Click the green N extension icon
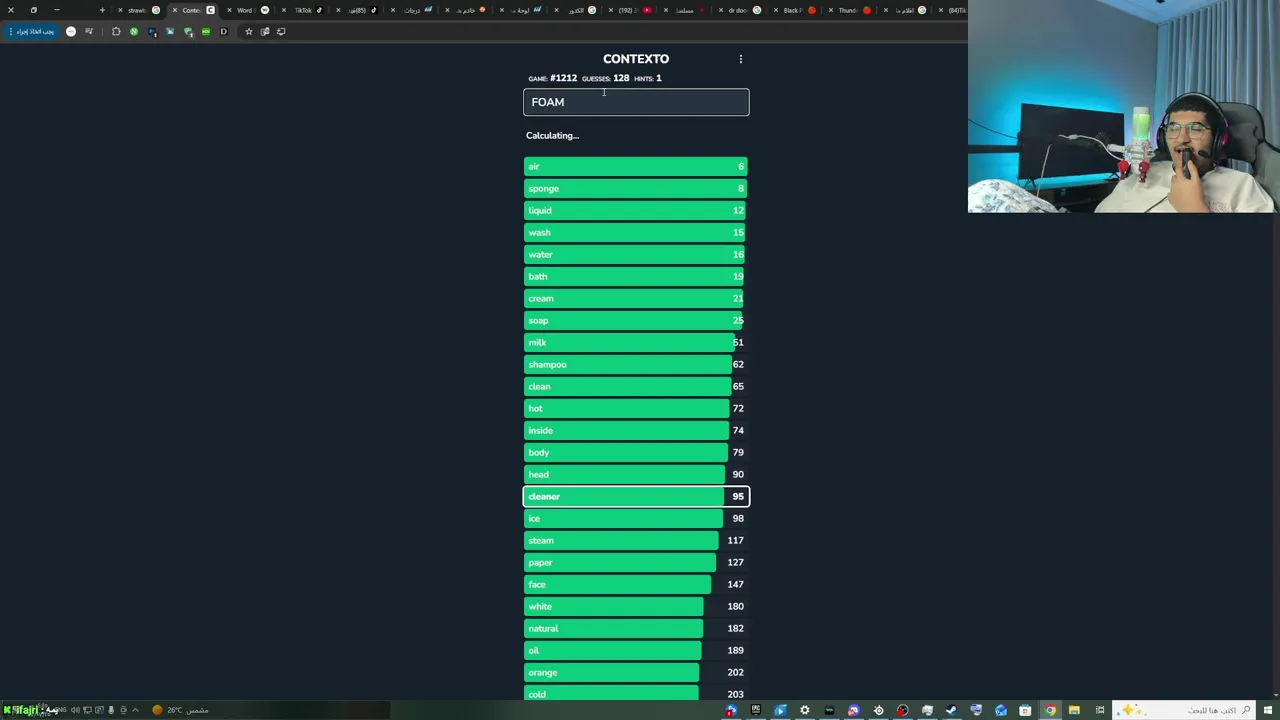 point(134,32)
